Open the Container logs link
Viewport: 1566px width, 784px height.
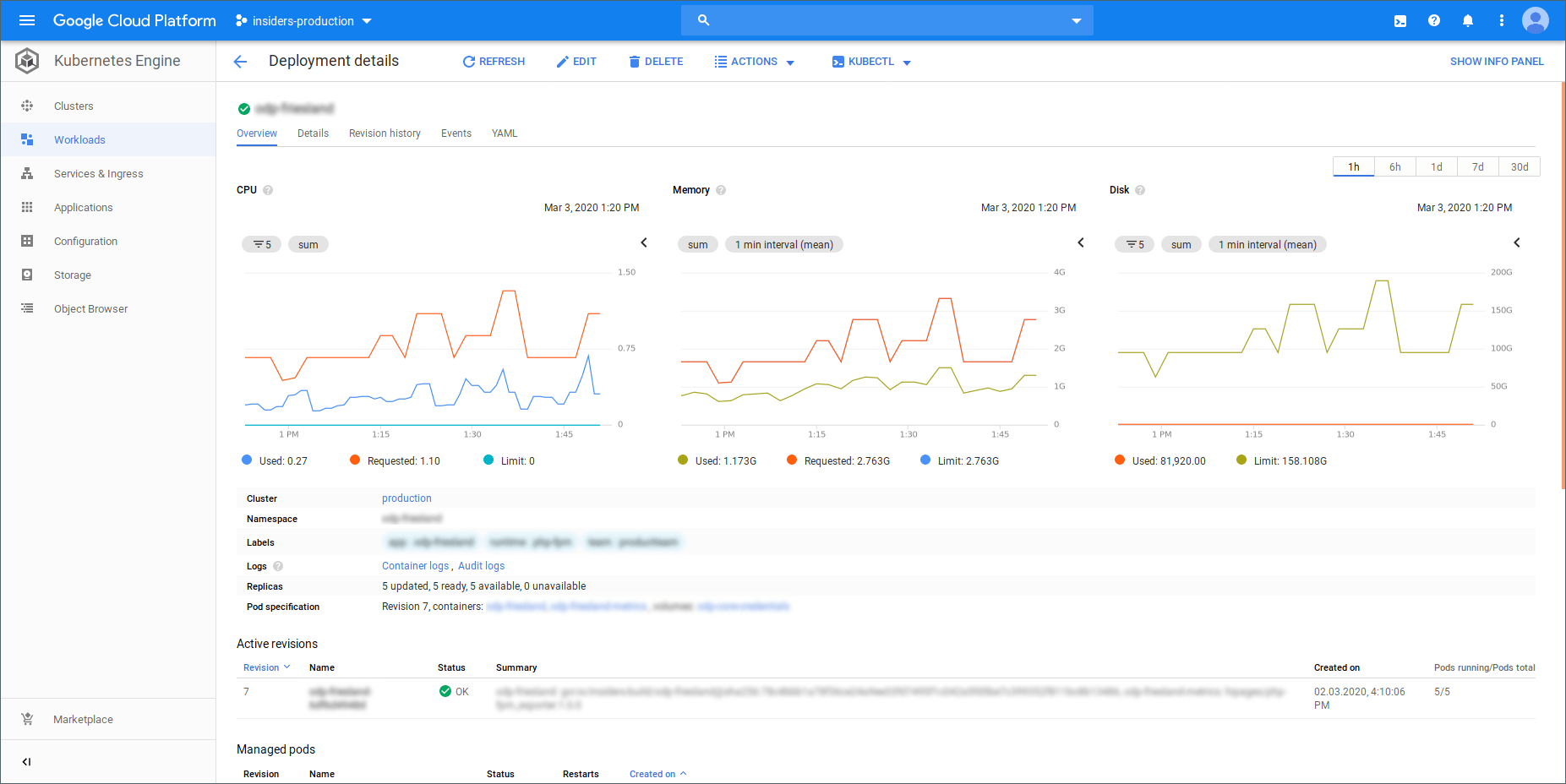(415, 566)
